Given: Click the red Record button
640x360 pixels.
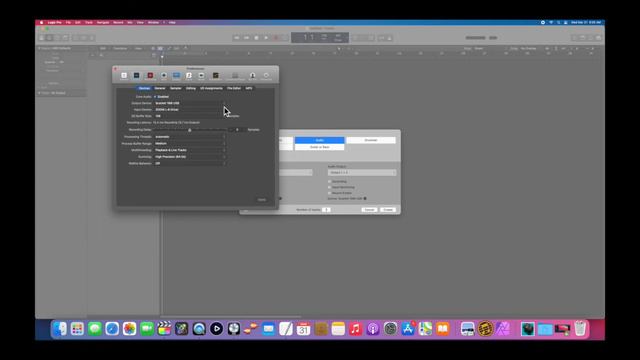Looking at the screenshot, I should pos(276,38).
